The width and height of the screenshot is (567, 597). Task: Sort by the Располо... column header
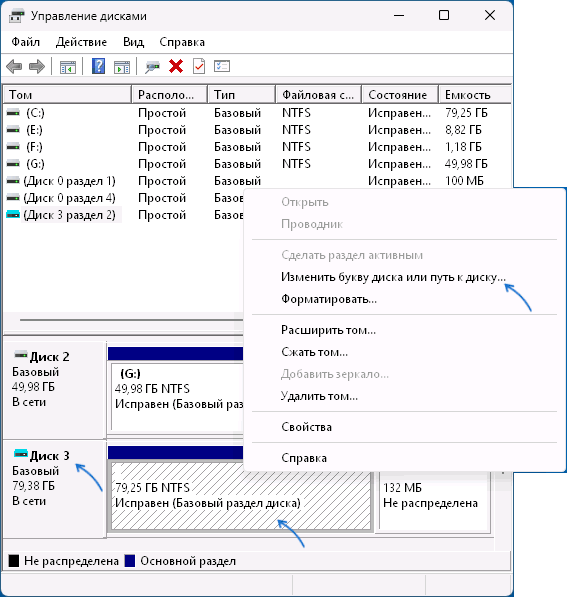169,94
